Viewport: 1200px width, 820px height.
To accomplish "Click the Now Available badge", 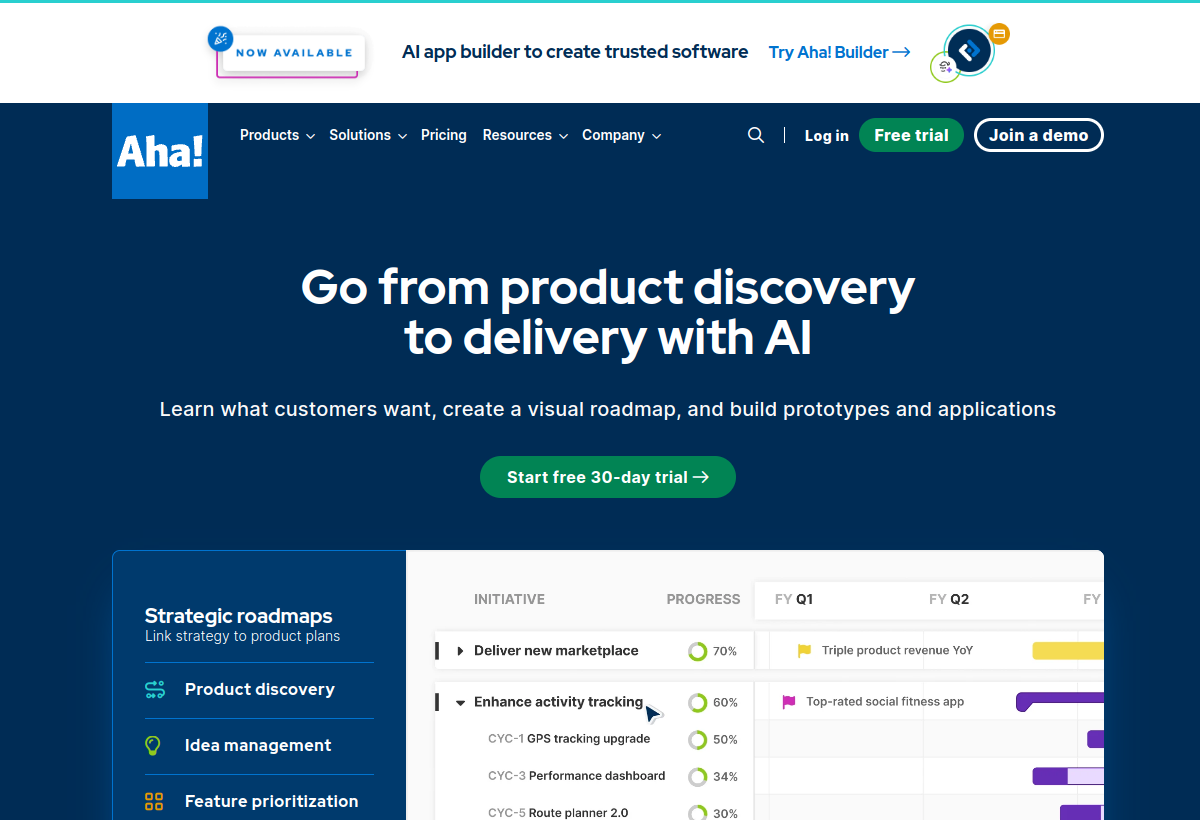I will tap(287, 52).
